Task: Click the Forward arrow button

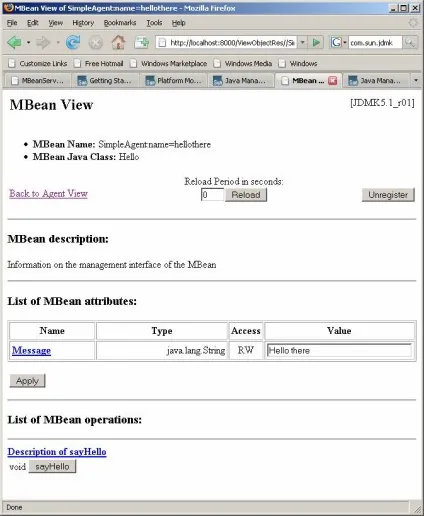Action: tap(43, 43)
